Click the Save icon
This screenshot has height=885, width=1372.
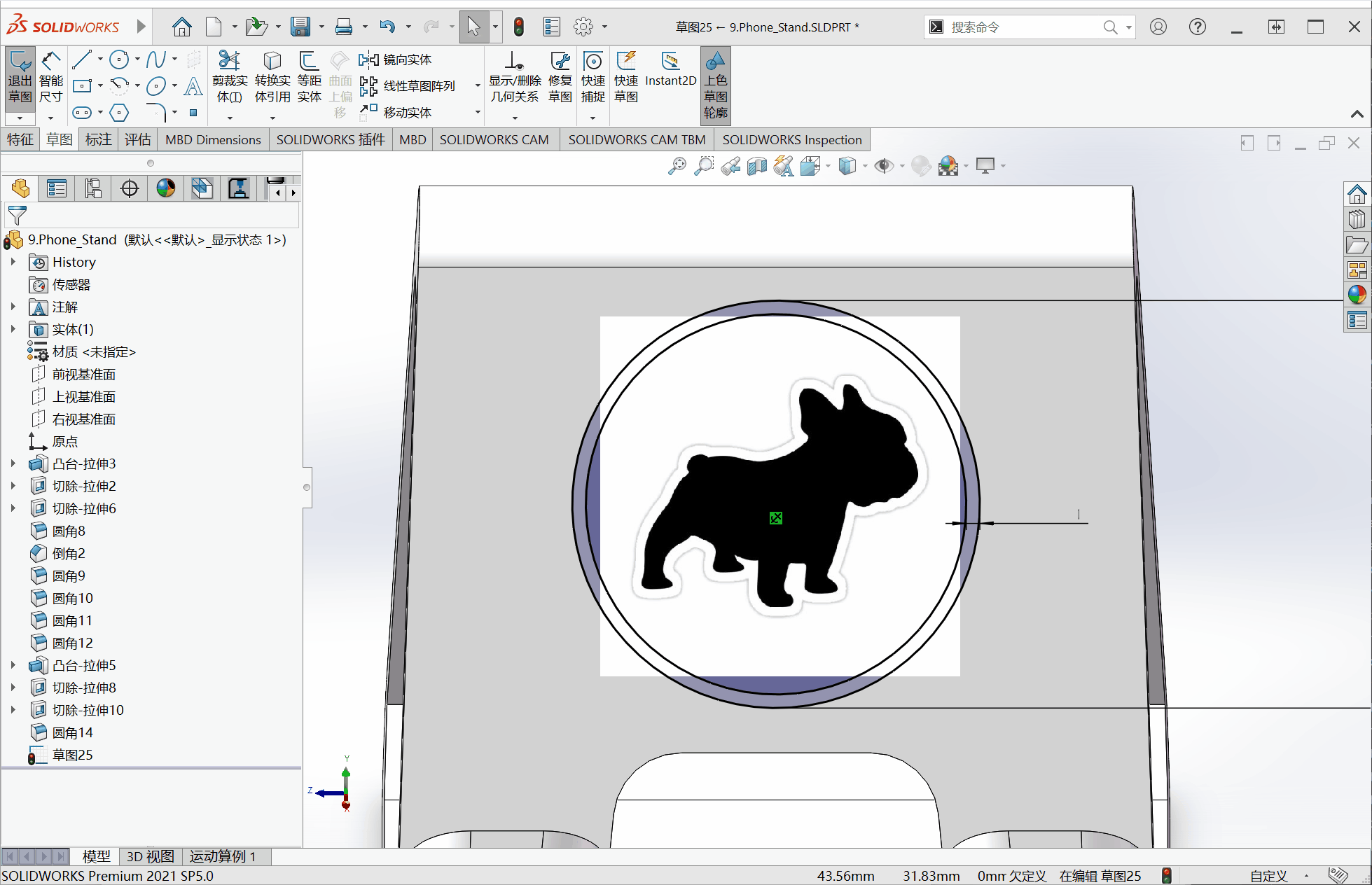tap(300, 27)
